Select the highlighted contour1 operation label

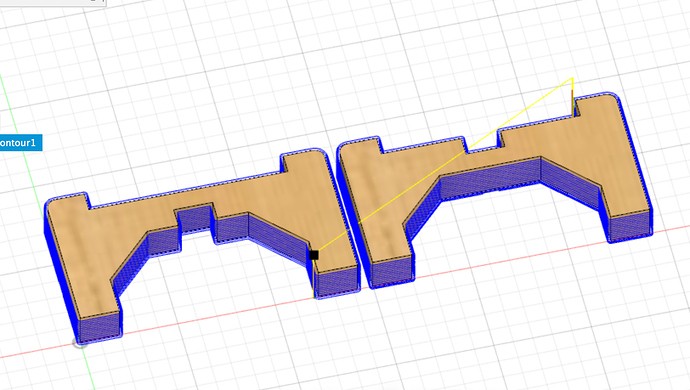tap(21, 143)
